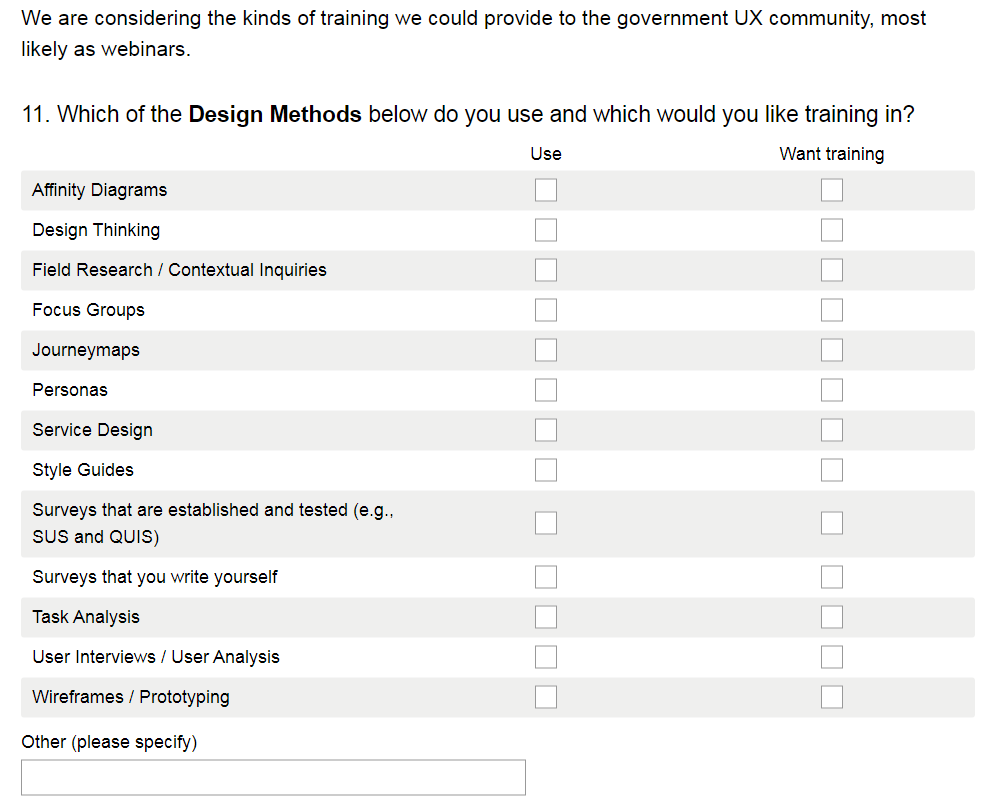Tick Want training for established and tested surveys
Screen dimensions: 993x807
[x=831, y=523]
